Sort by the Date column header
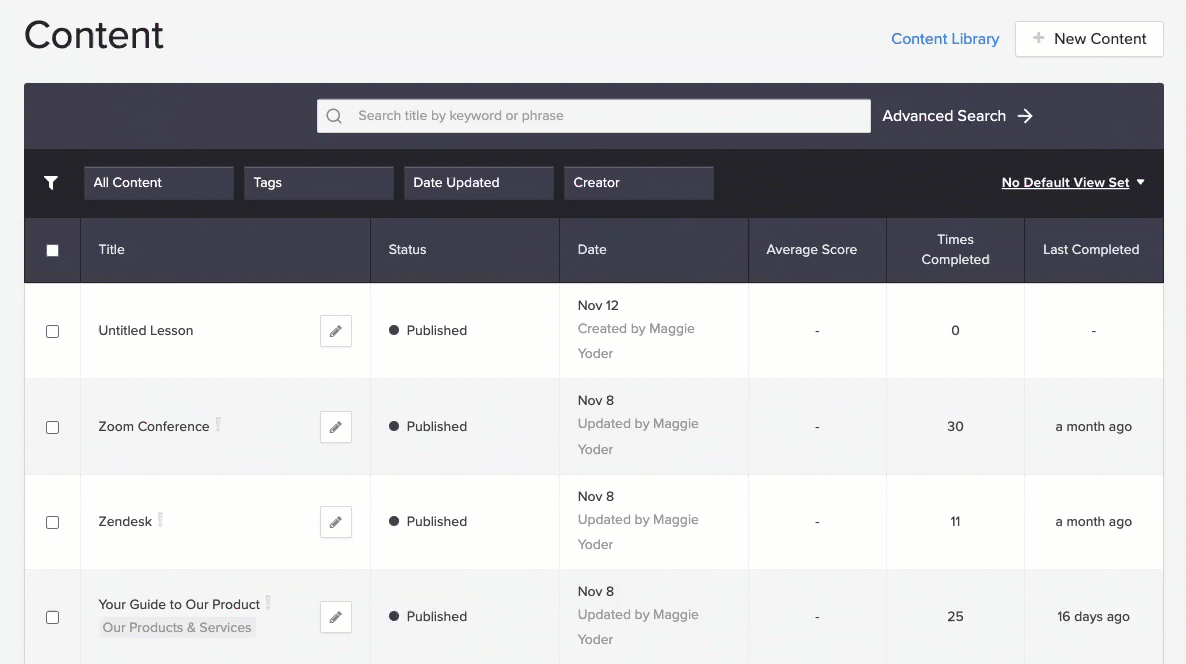Viewport: 1186px width, 664px height. point(591,250)
